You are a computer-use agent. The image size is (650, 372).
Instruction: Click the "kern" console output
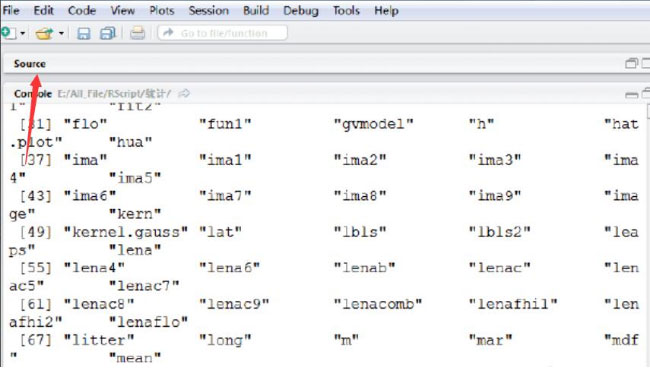(135, 214)
